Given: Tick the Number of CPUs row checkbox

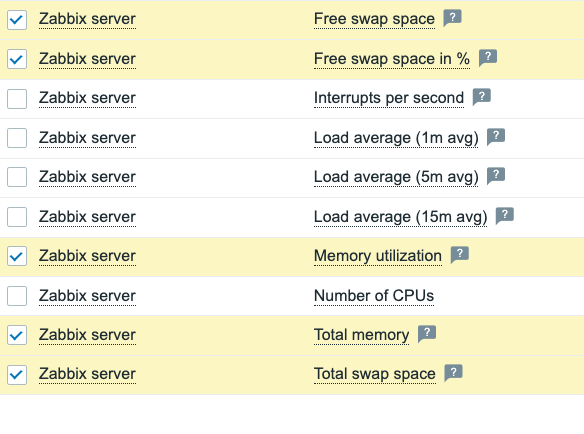Looking at the screenshot, I should (x=17, y=296).
